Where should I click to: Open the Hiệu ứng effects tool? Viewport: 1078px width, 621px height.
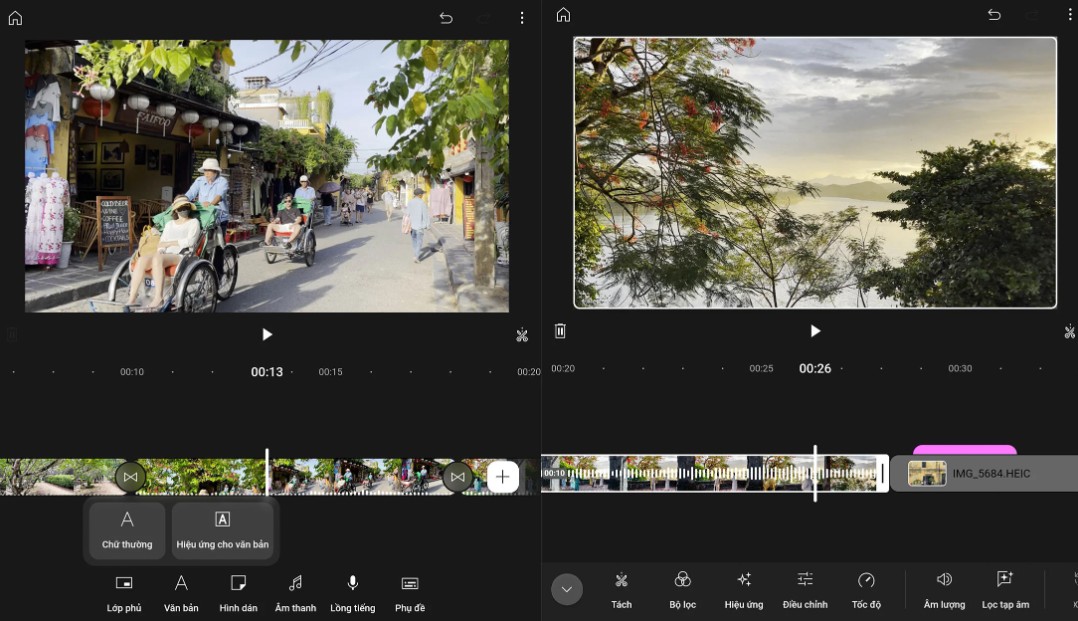[x=744, y=589]
